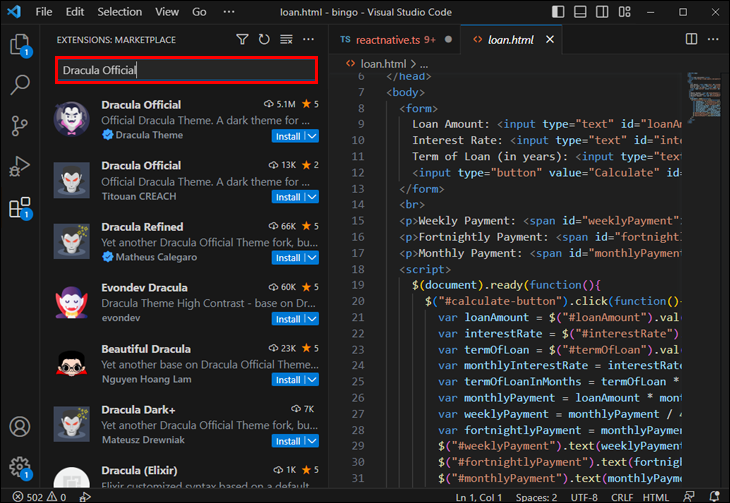Open the Edit menu
Screen dimensions: 730x503
point(75,12)
